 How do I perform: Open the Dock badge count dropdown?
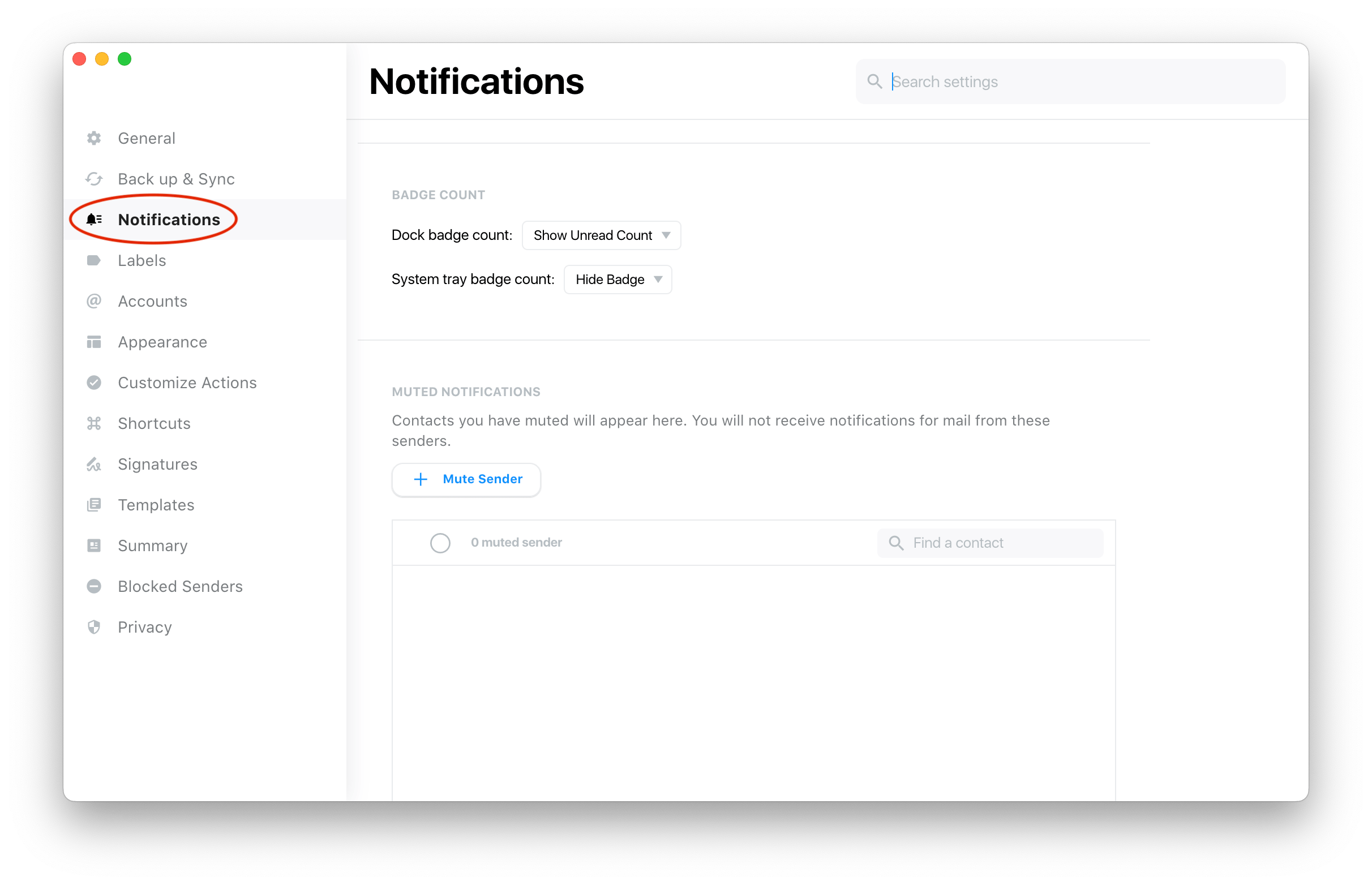[x=601, y=235]
